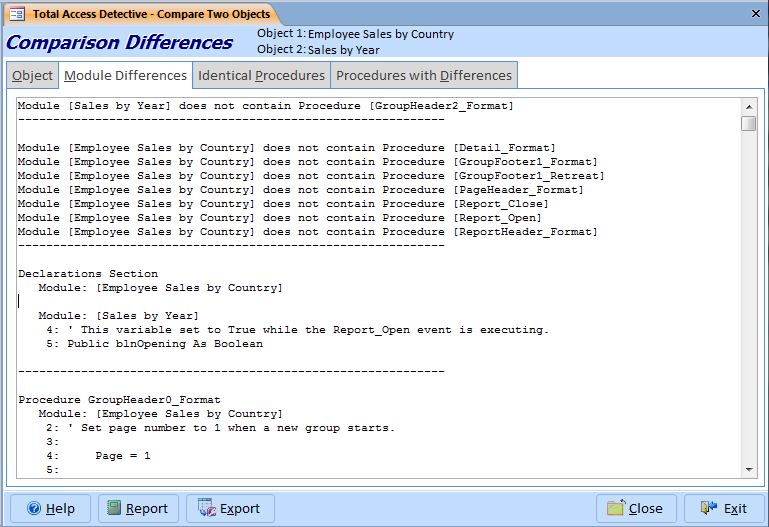The width and height of the screenshot is (769, 527).
Task: Click the line mentioning ReportHeader_Format
Action: click(308, 232)
